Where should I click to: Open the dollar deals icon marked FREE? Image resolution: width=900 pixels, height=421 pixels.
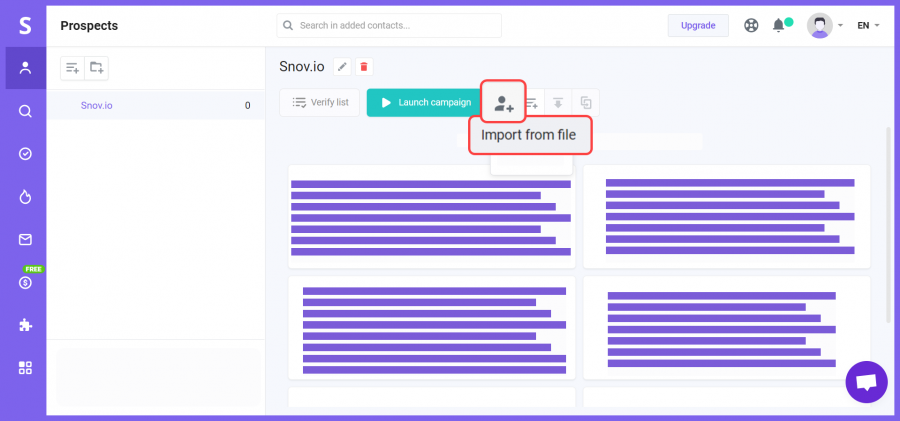coord(25,282)
